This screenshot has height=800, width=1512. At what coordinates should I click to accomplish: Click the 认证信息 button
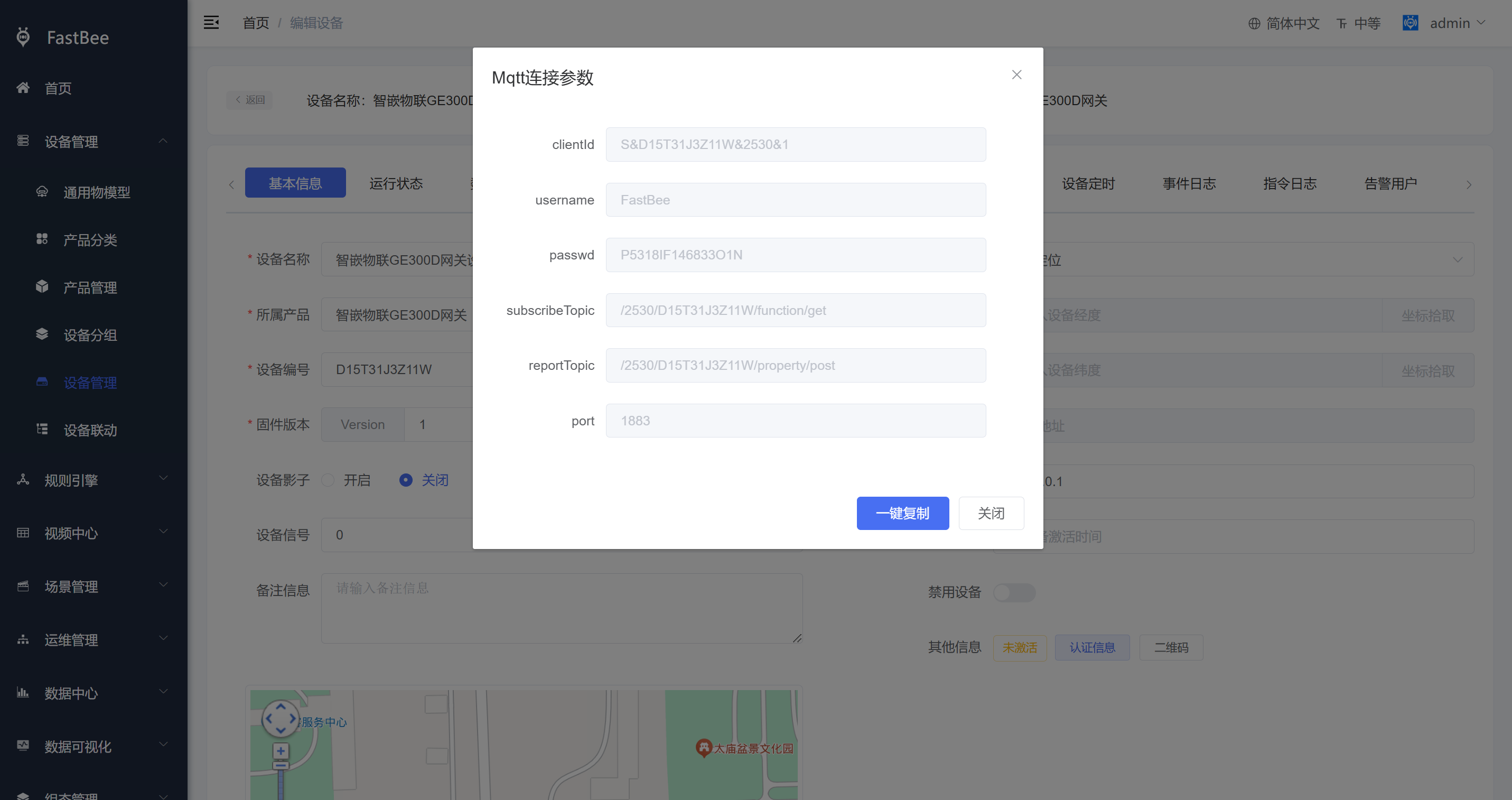(x=1093, y=647)
